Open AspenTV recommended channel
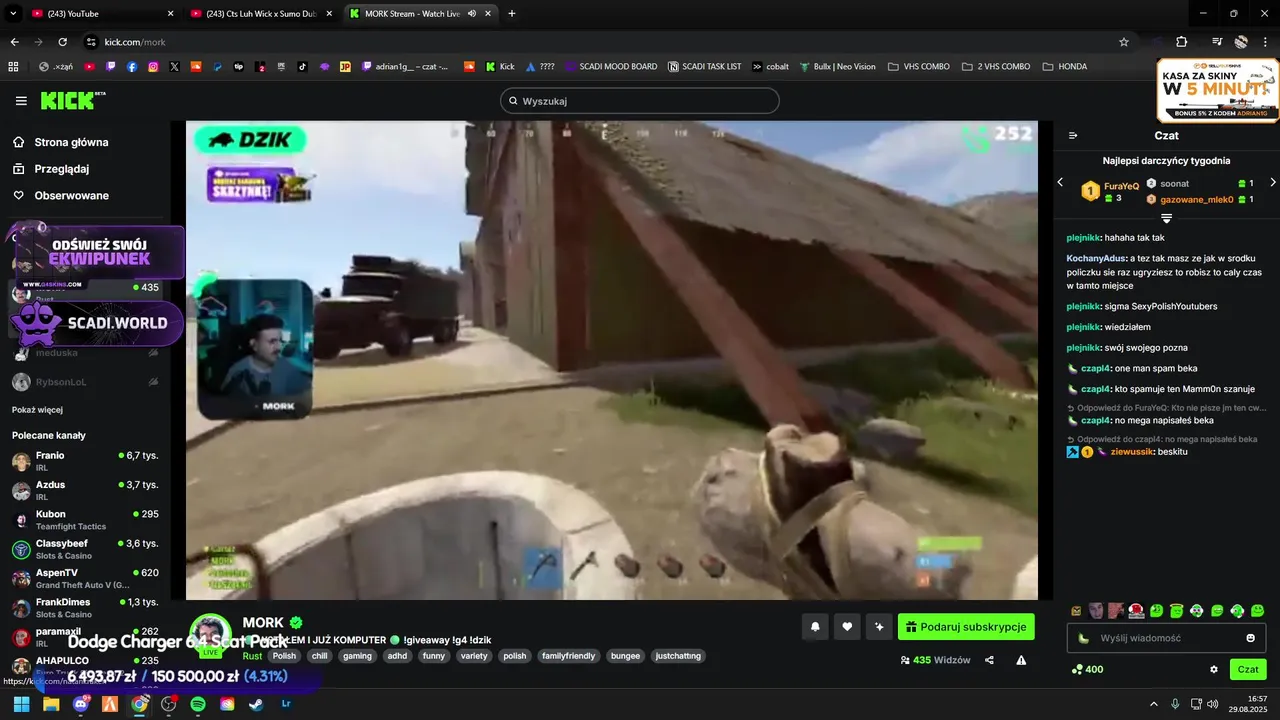The image size is (1280, 720). pos(87,578)
